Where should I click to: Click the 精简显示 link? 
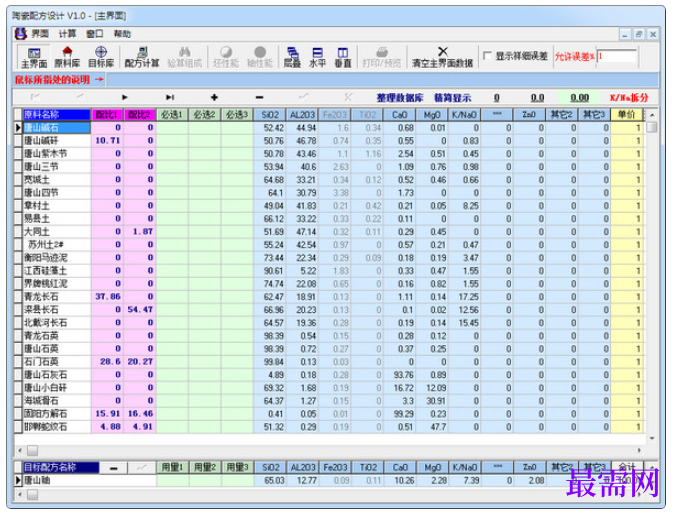453,98
